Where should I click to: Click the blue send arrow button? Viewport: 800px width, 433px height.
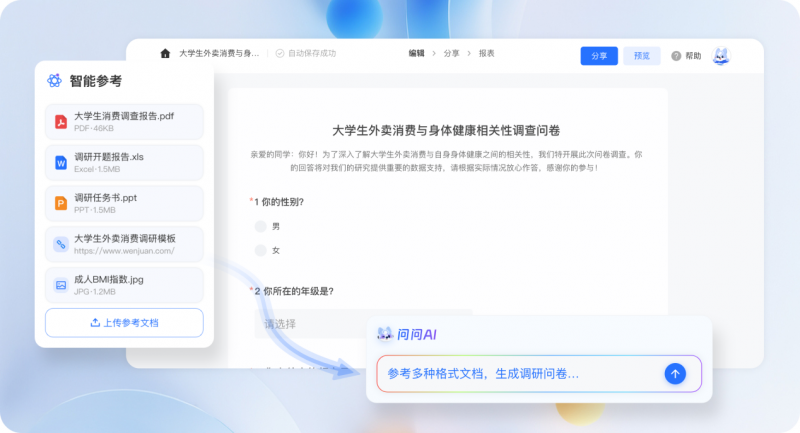675,373
